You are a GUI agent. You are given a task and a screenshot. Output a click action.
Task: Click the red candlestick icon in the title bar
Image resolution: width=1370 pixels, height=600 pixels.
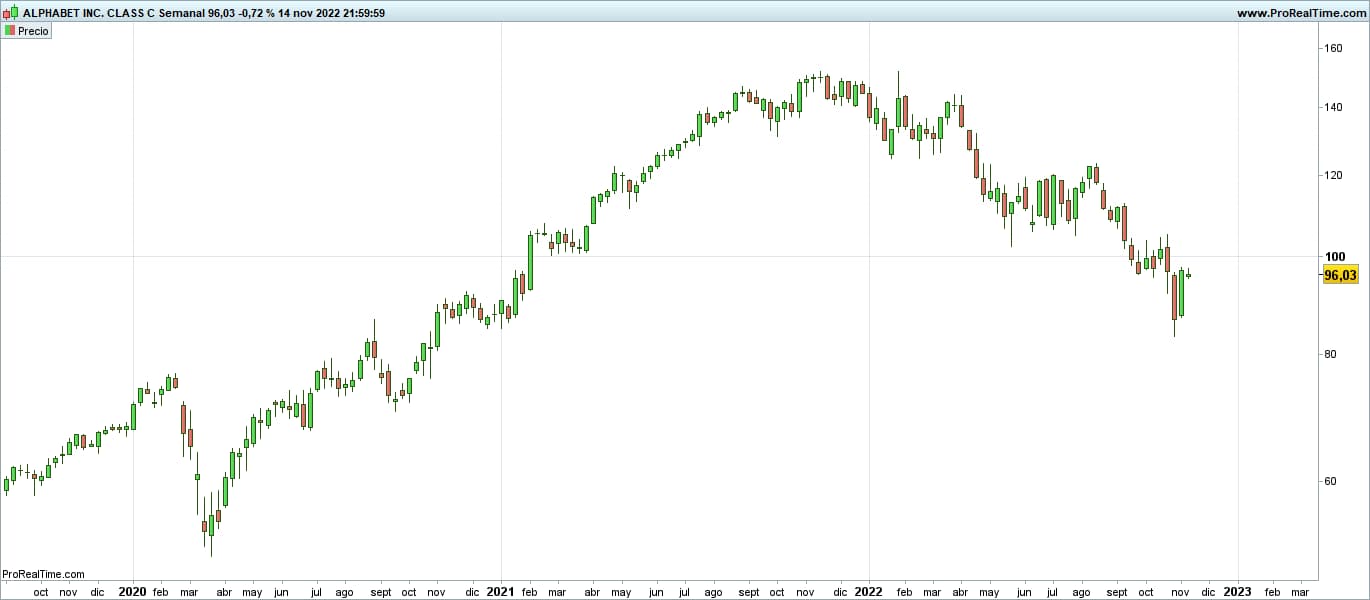tap(7, 13)
